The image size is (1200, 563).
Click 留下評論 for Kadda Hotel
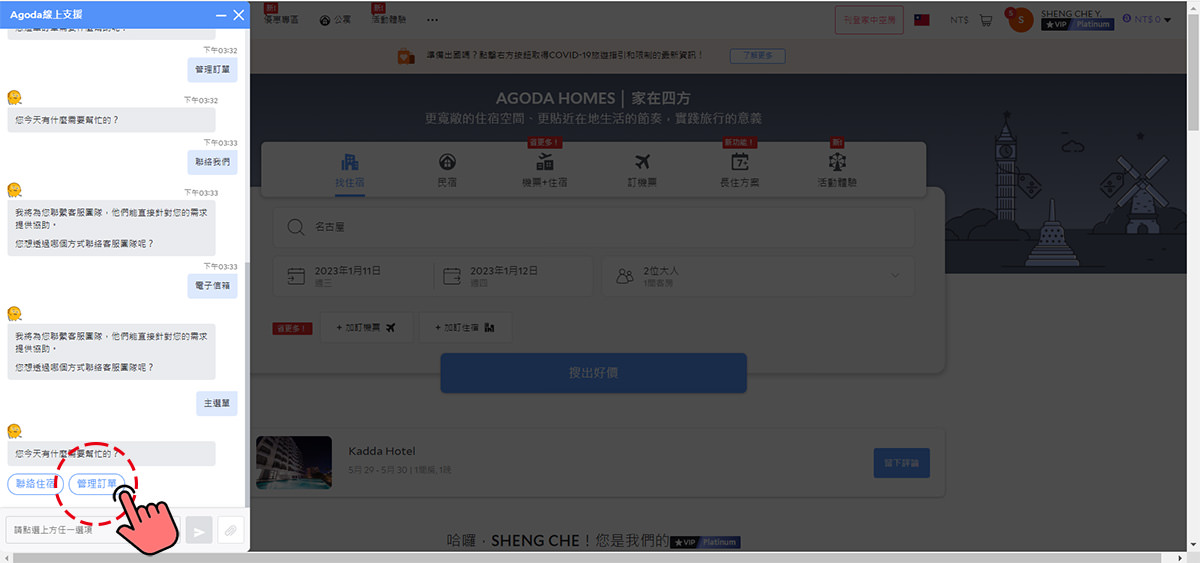901,463
